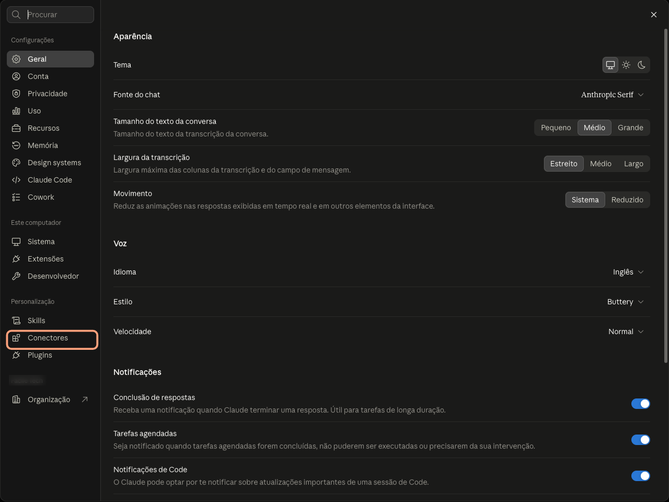The image size is (669, 502).
Task: Open the Claude Code settings
Action: click(x=50, y=180)
